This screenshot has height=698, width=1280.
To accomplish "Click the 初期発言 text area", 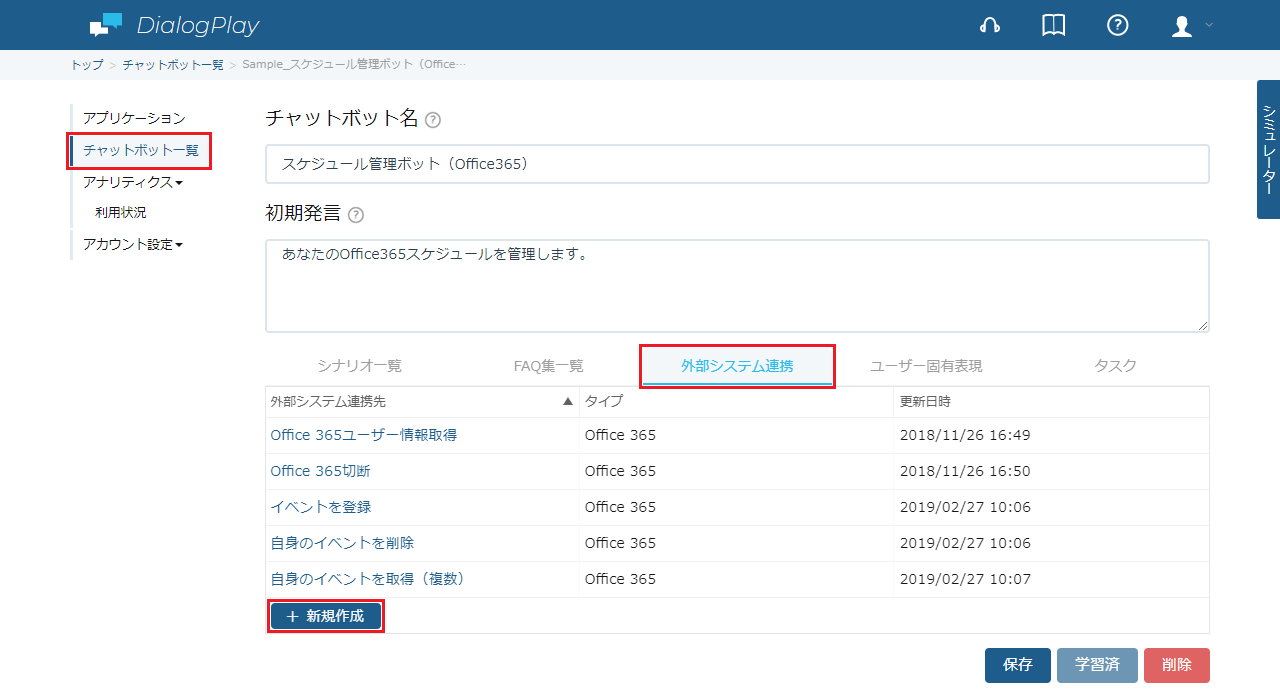I will coord(737,285).
